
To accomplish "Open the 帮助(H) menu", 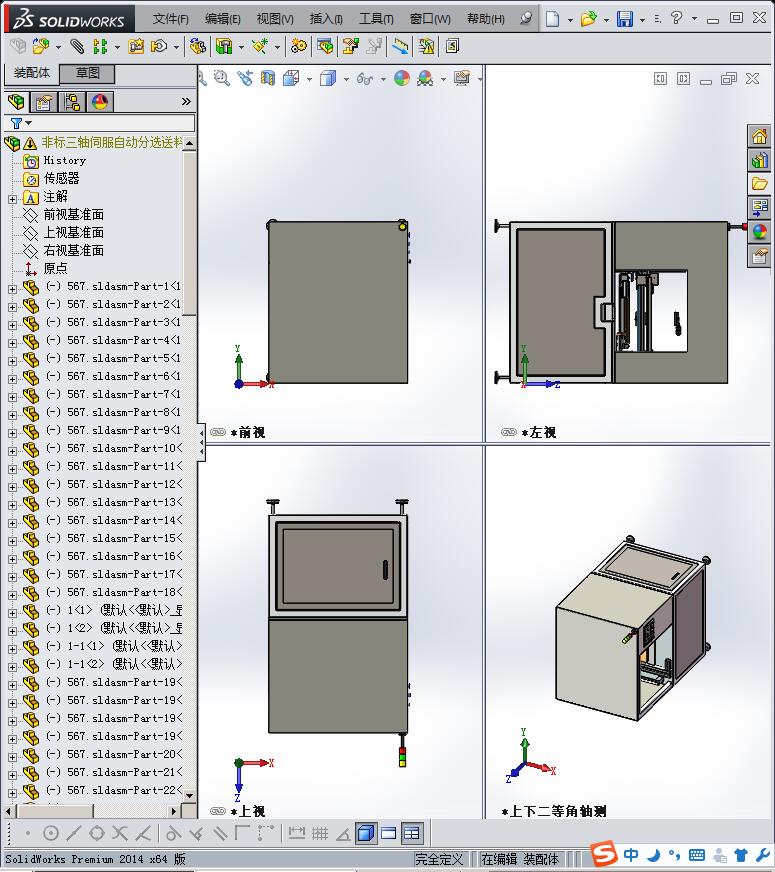I will pos(485,19).
